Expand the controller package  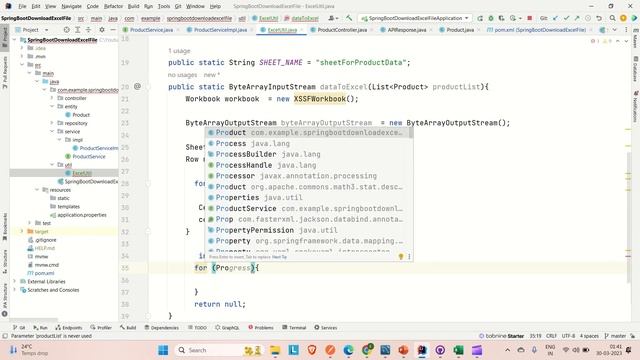pyautogui.click(x=52, y=98)
